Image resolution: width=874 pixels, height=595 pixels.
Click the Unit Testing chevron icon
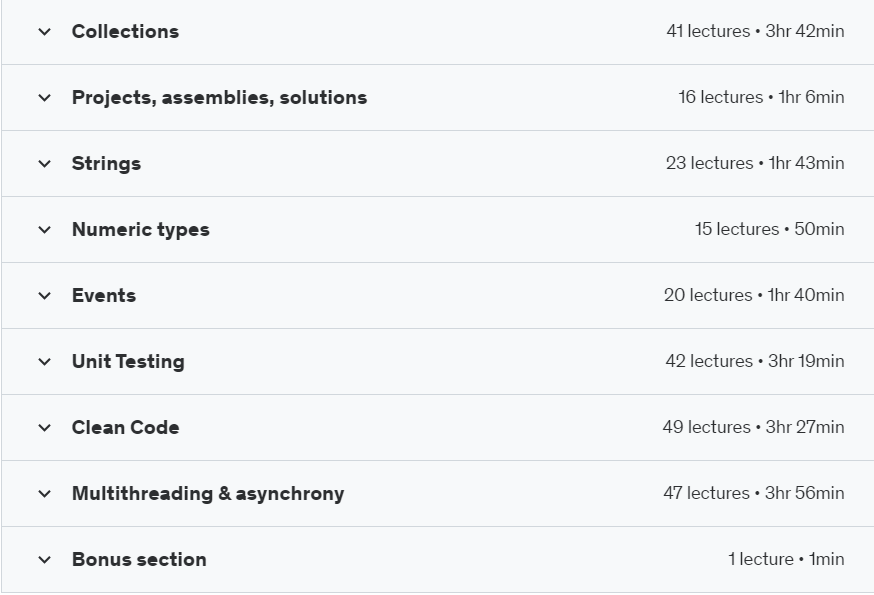[x=44, y=362]
